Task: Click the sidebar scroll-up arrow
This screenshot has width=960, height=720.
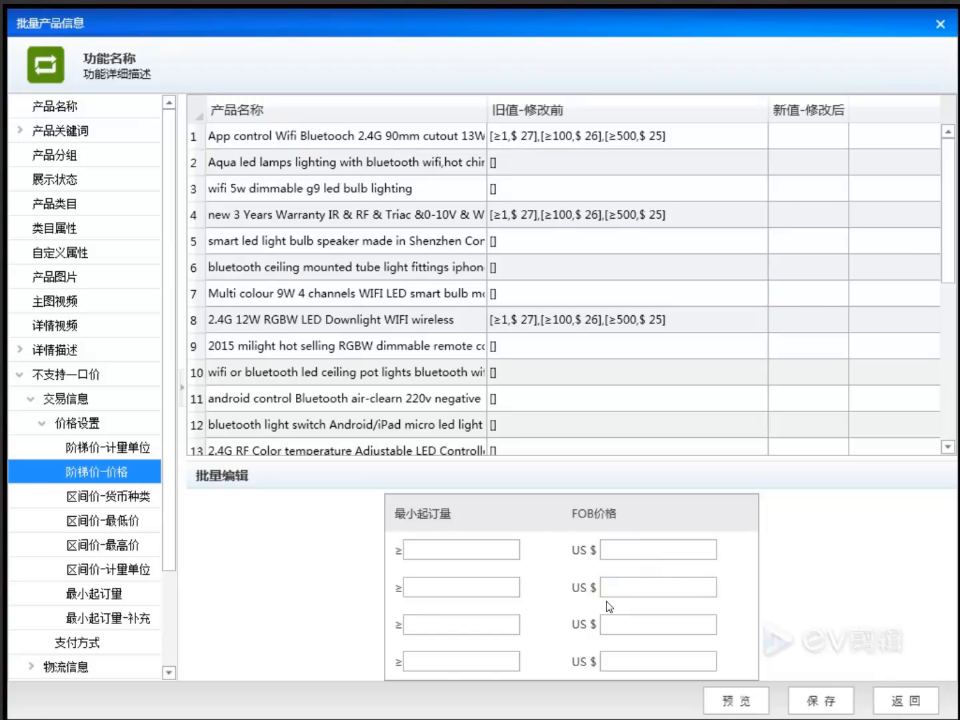Action: pos(169,102)
